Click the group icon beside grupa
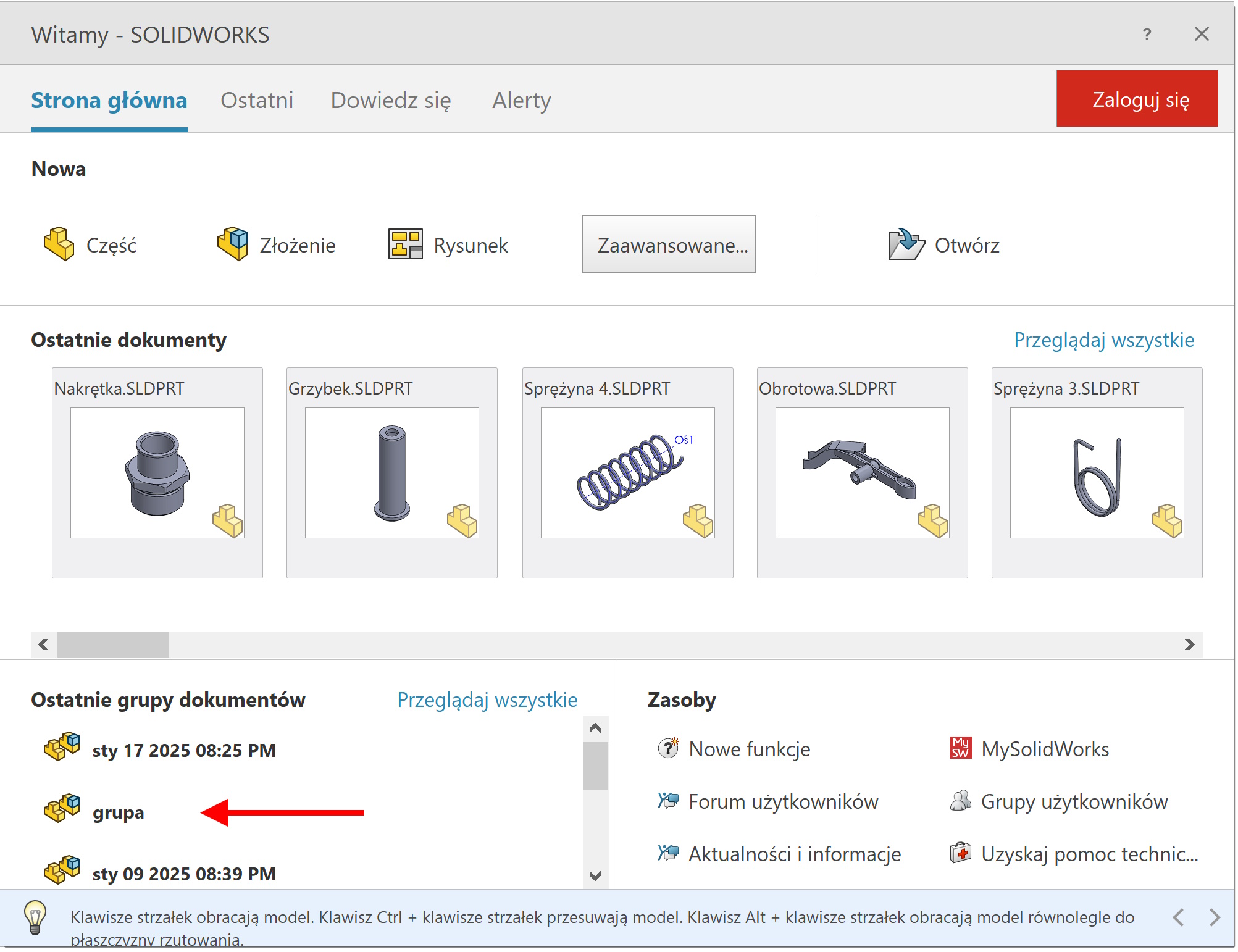The width and height of the screenshot is (1238, 952). click(x=62, y=809)
